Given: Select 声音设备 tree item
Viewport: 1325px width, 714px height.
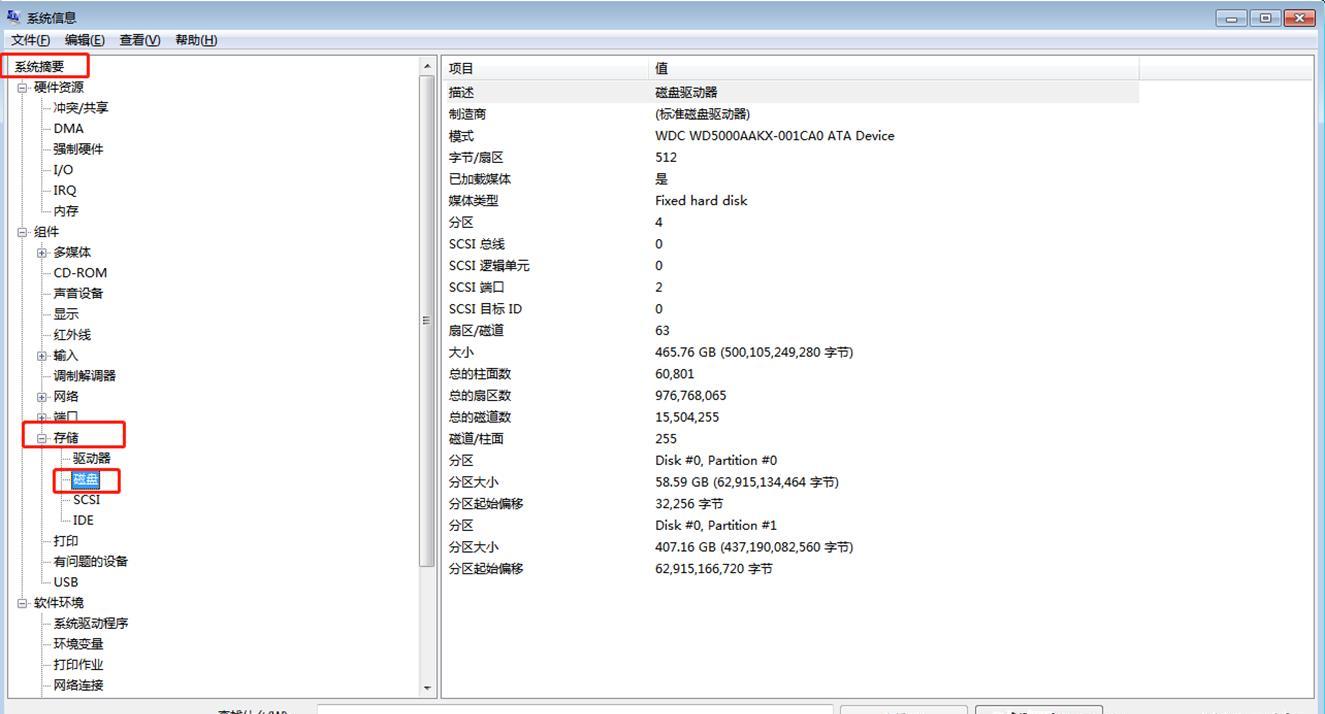Looking at the screenshot, I should click(x=78, y=293).
